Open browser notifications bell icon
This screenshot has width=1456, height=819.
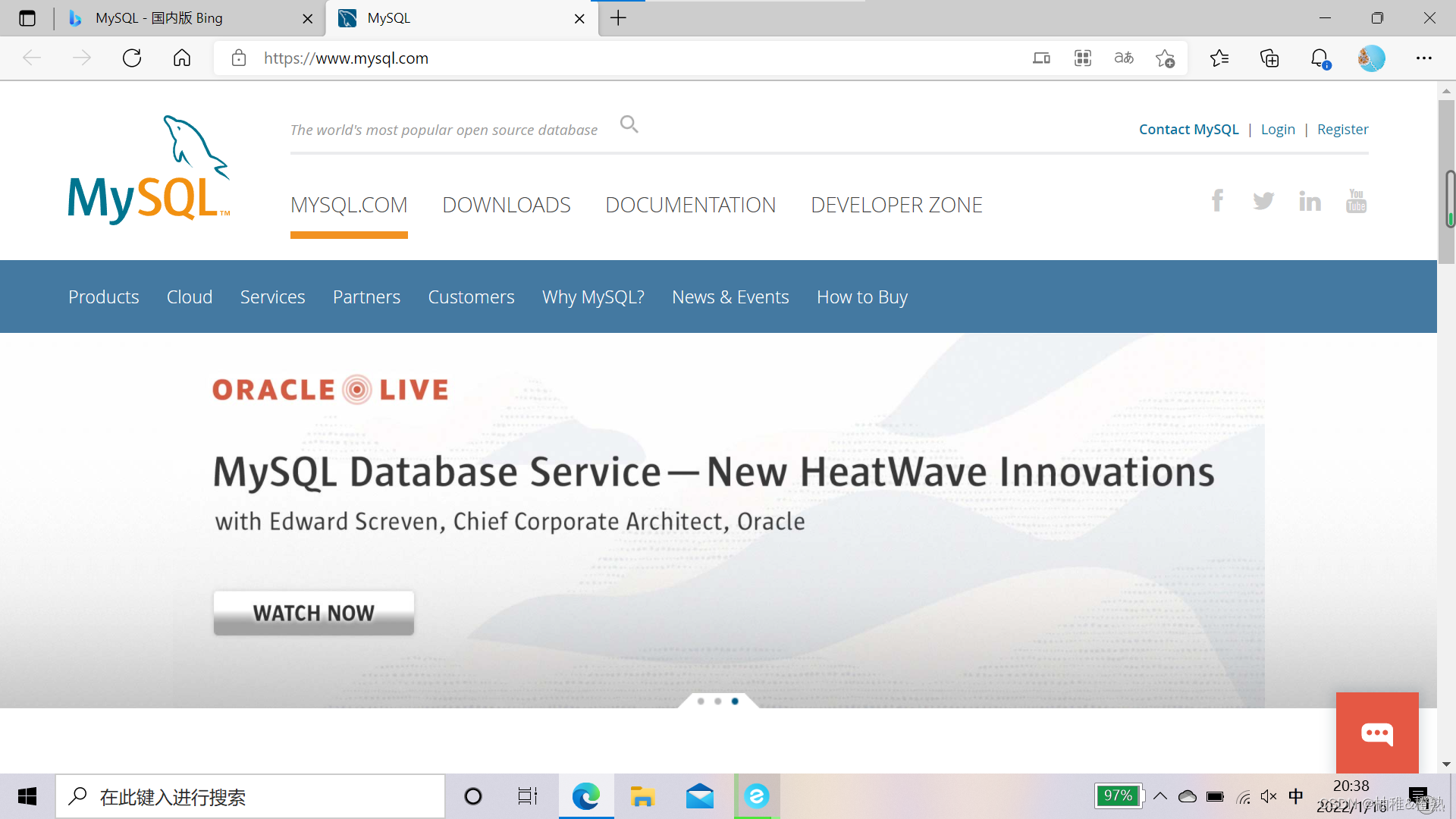[x=1320, y=58]
